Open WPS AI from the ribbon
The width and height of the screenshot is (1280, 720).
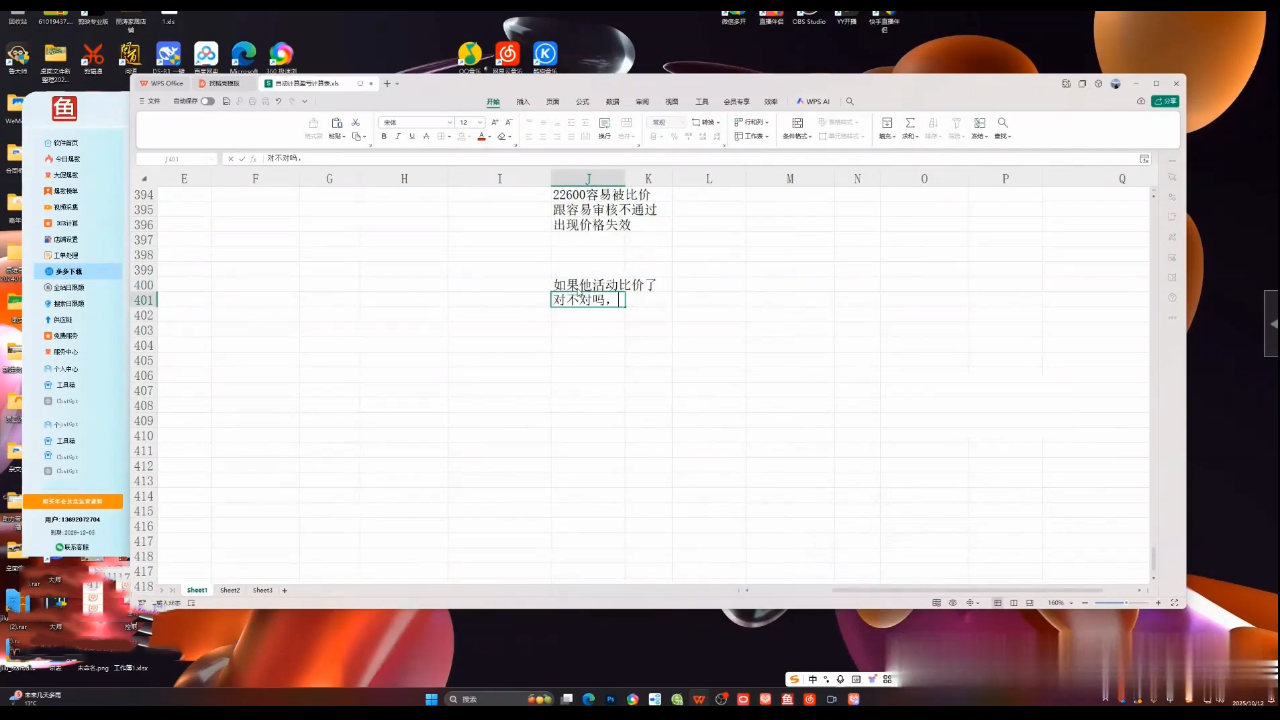pos(817,101)
